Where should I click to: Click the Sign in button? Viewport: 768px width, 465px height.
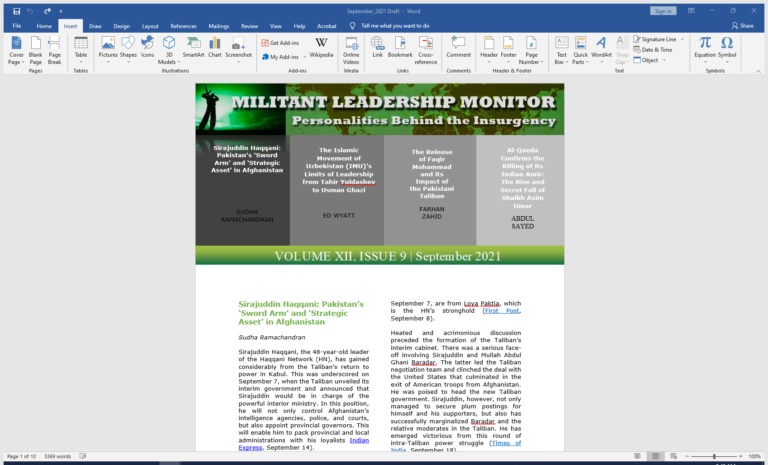pos(663,11)
